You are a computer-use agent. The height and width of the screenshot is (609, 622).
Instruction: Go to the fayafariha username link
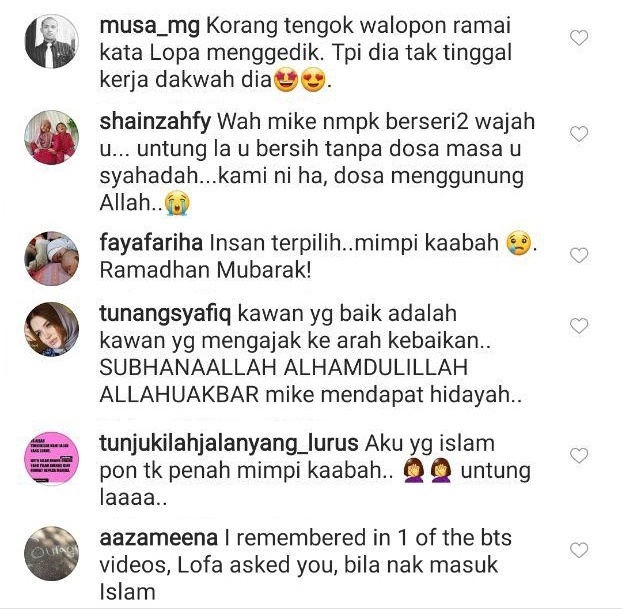pos(151,242)
